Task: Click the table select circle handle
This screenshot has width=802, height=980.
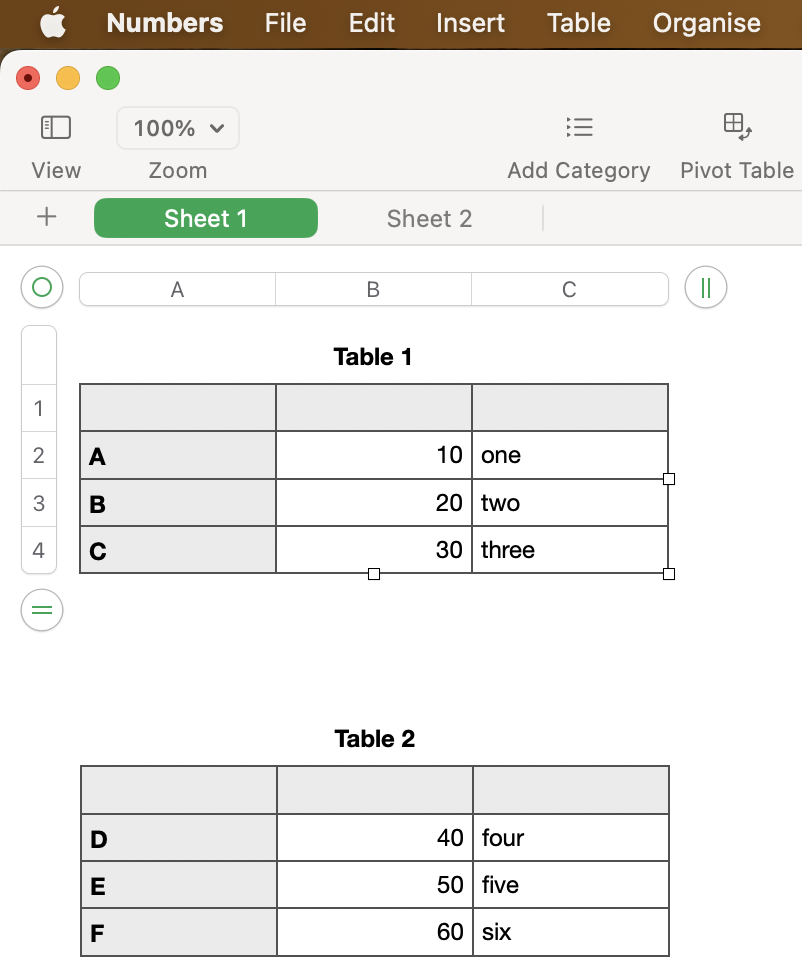Action: 42,288
